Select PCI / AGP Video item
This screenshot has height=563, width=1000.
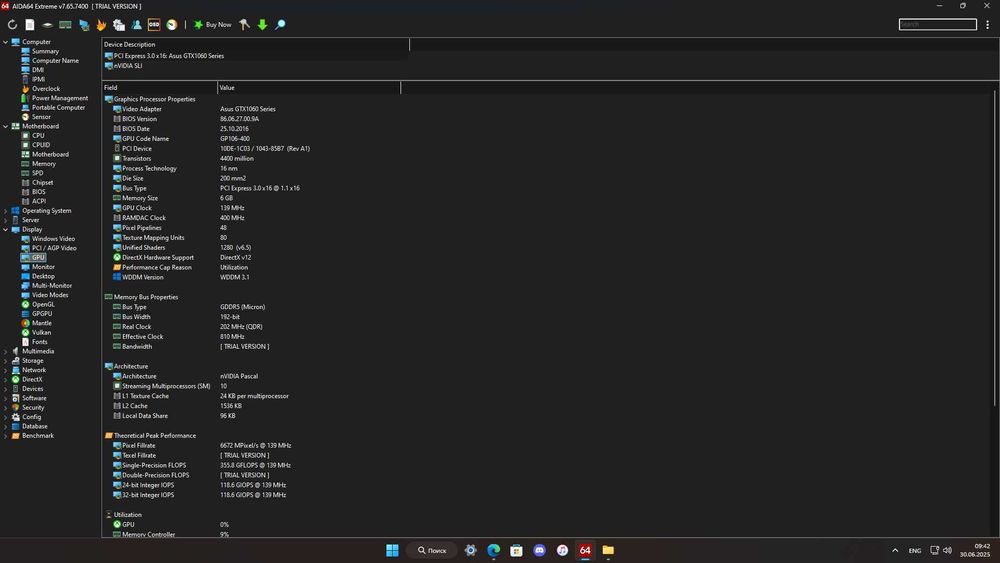pyautogui.click(x=54, y=248)
